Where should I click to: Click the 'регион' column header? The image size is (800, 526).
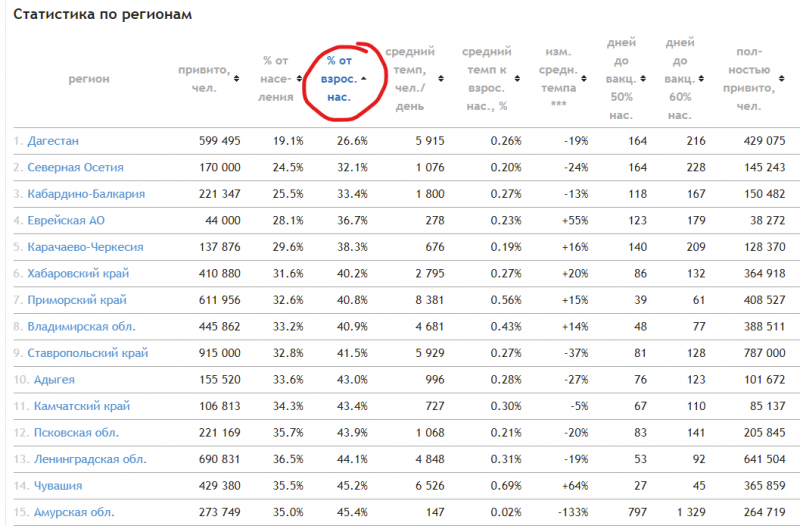click(x=89, y=79)
